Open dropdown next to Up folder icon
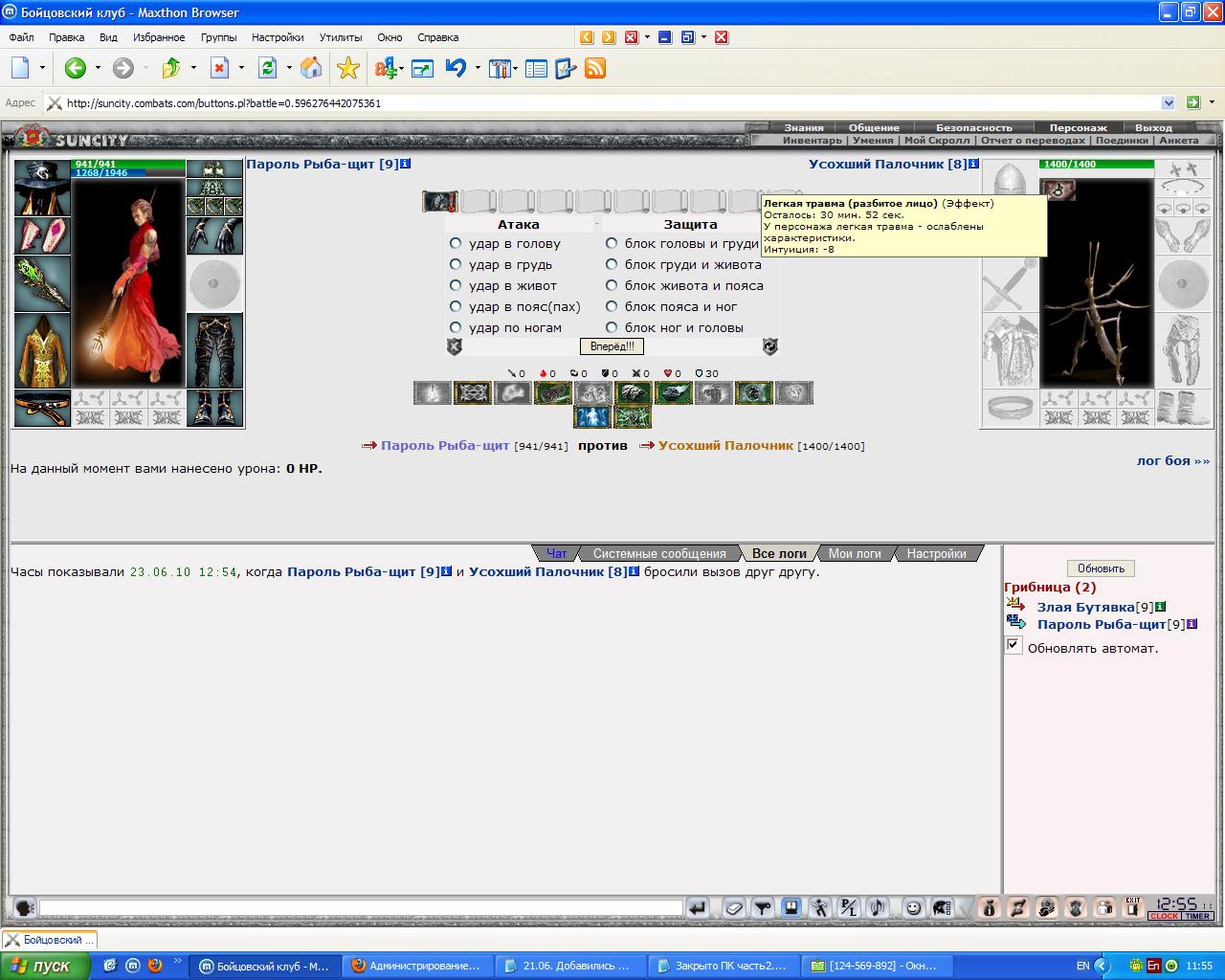 193,68
